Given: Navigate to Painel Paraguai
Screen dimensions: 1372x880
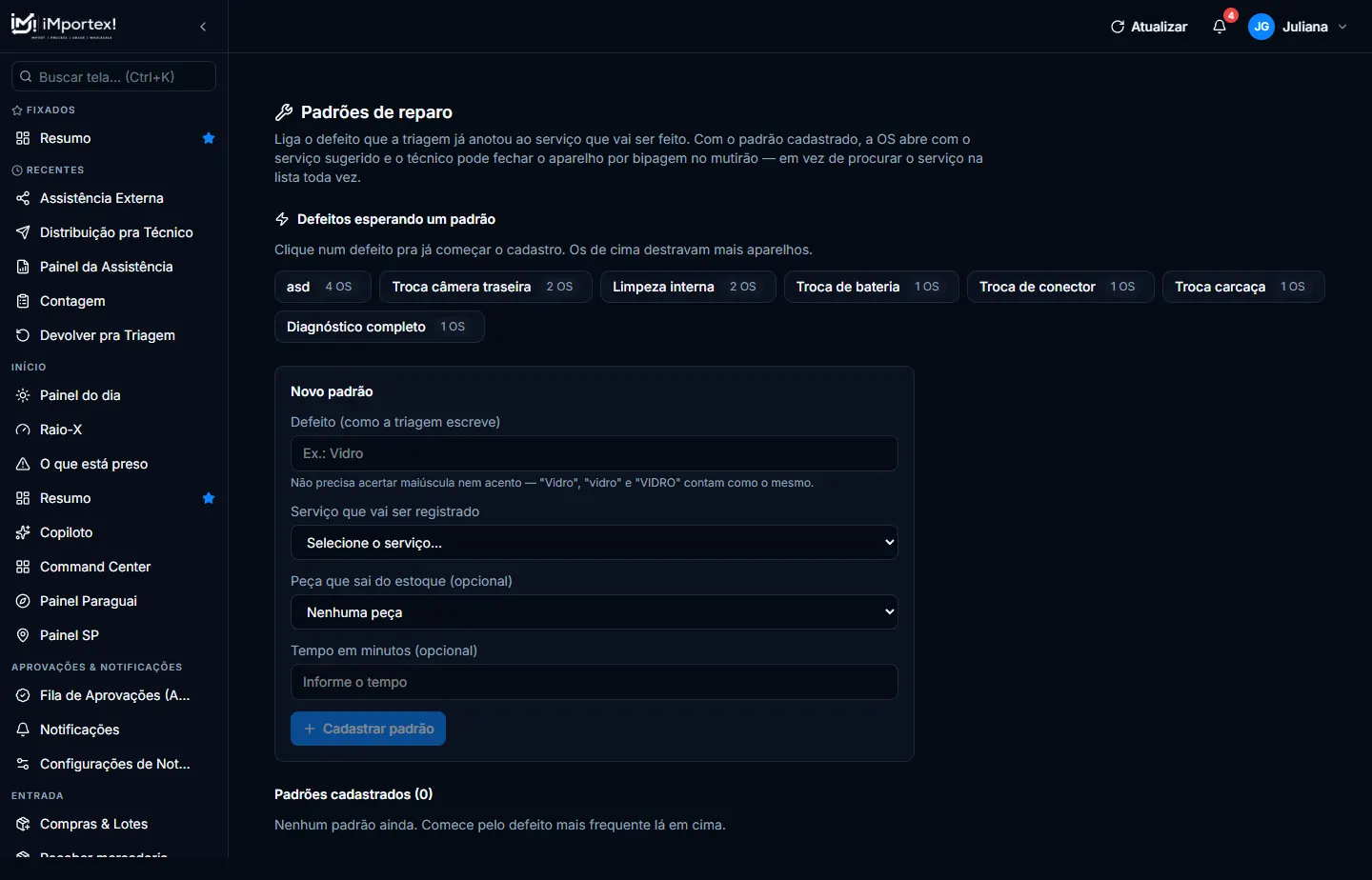Looking at the screenshot, I should coord(114,601).
